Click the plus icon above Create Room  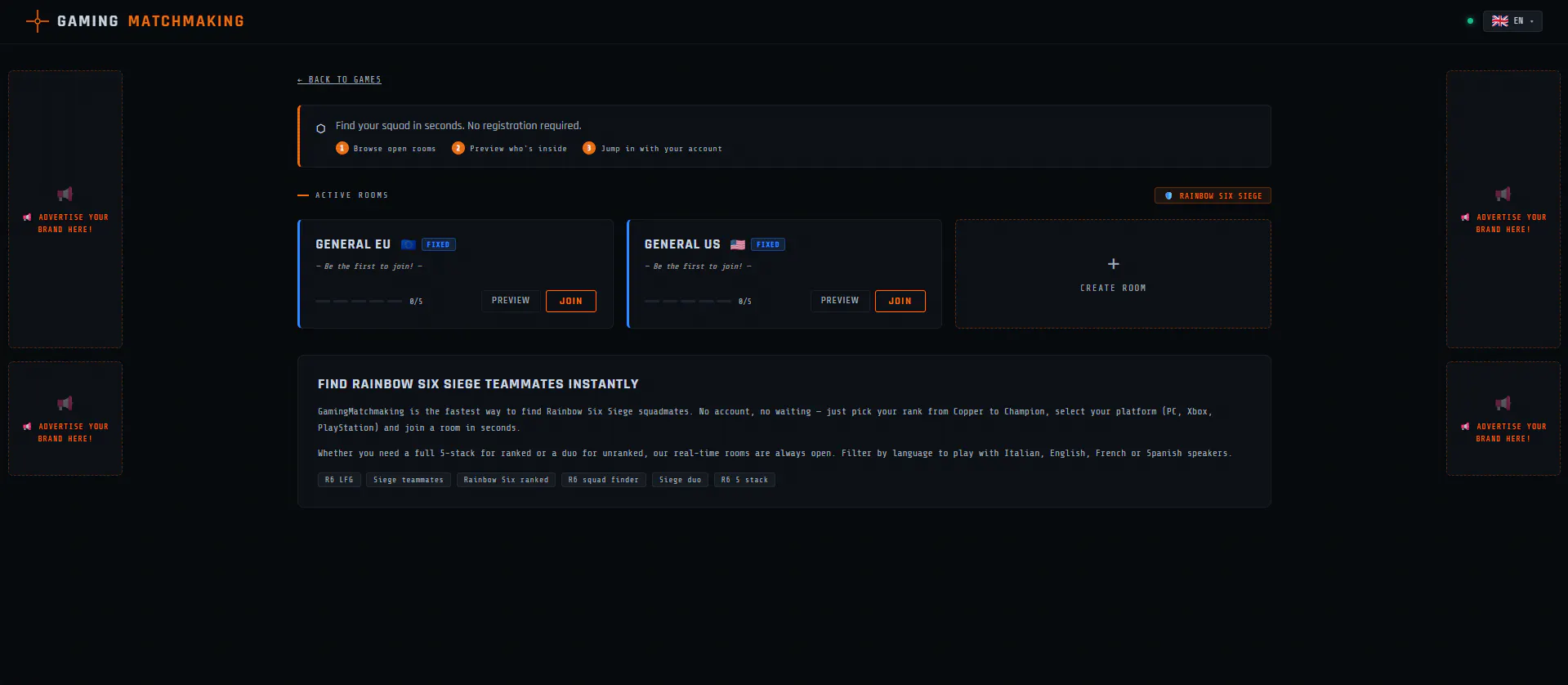1113,264
